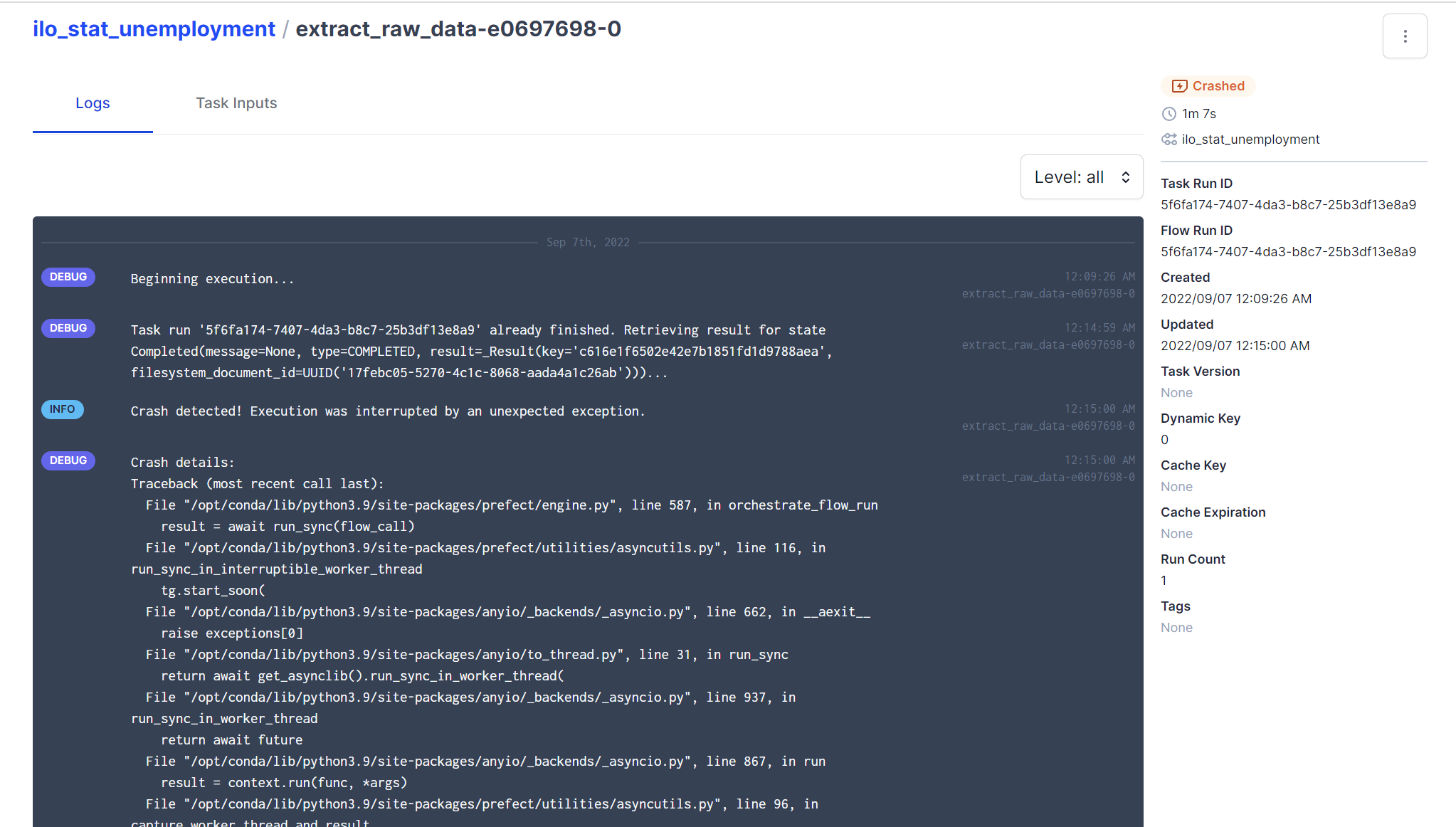The height and width of the screenshot is (827, 1456).
Task: Click the DEBUG badge on the Beginning execution log
Action: pyautogui.click(x=68, y=277)
